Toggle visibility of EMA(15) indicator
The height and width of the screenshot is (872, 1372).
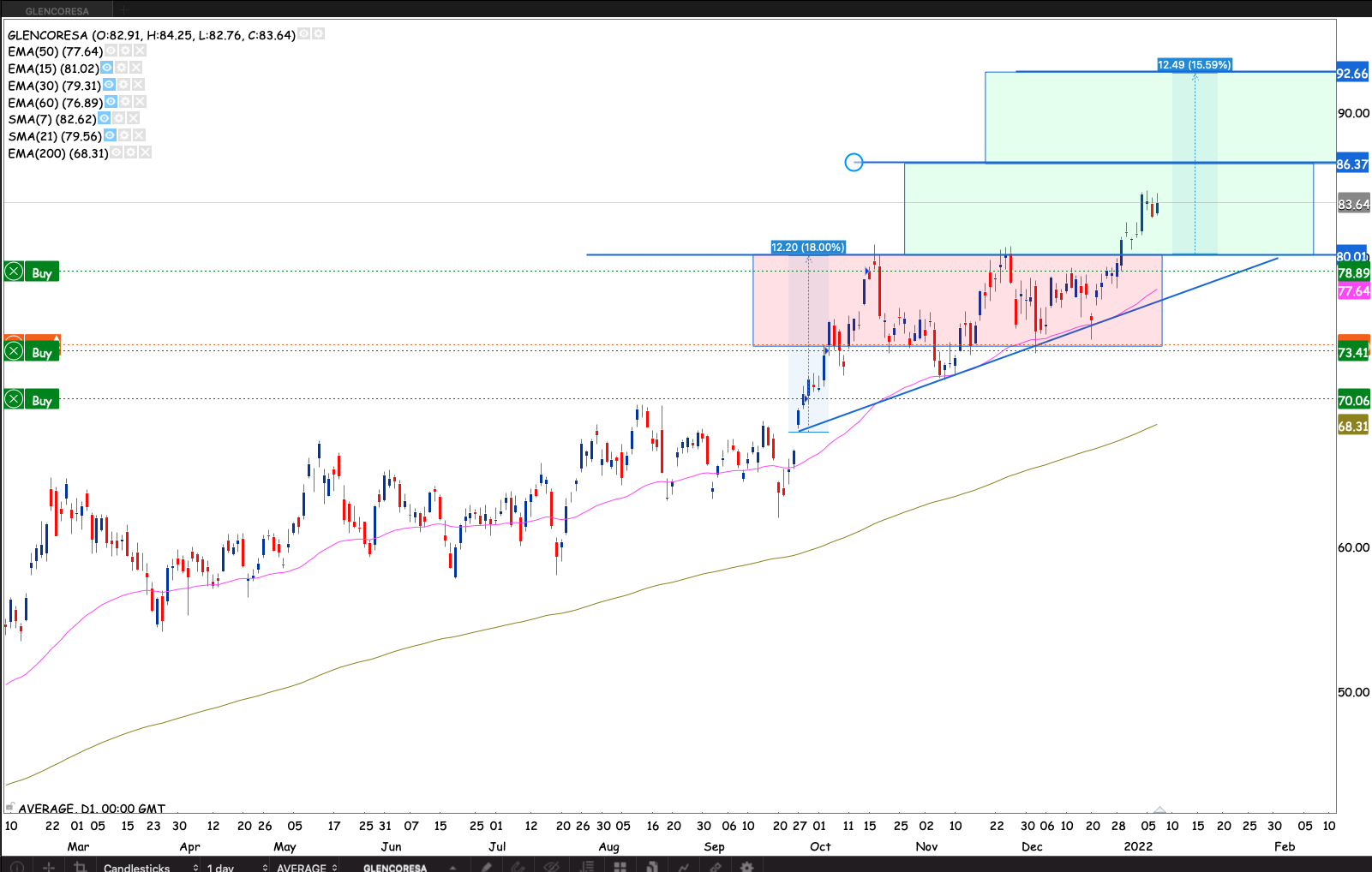107,68
